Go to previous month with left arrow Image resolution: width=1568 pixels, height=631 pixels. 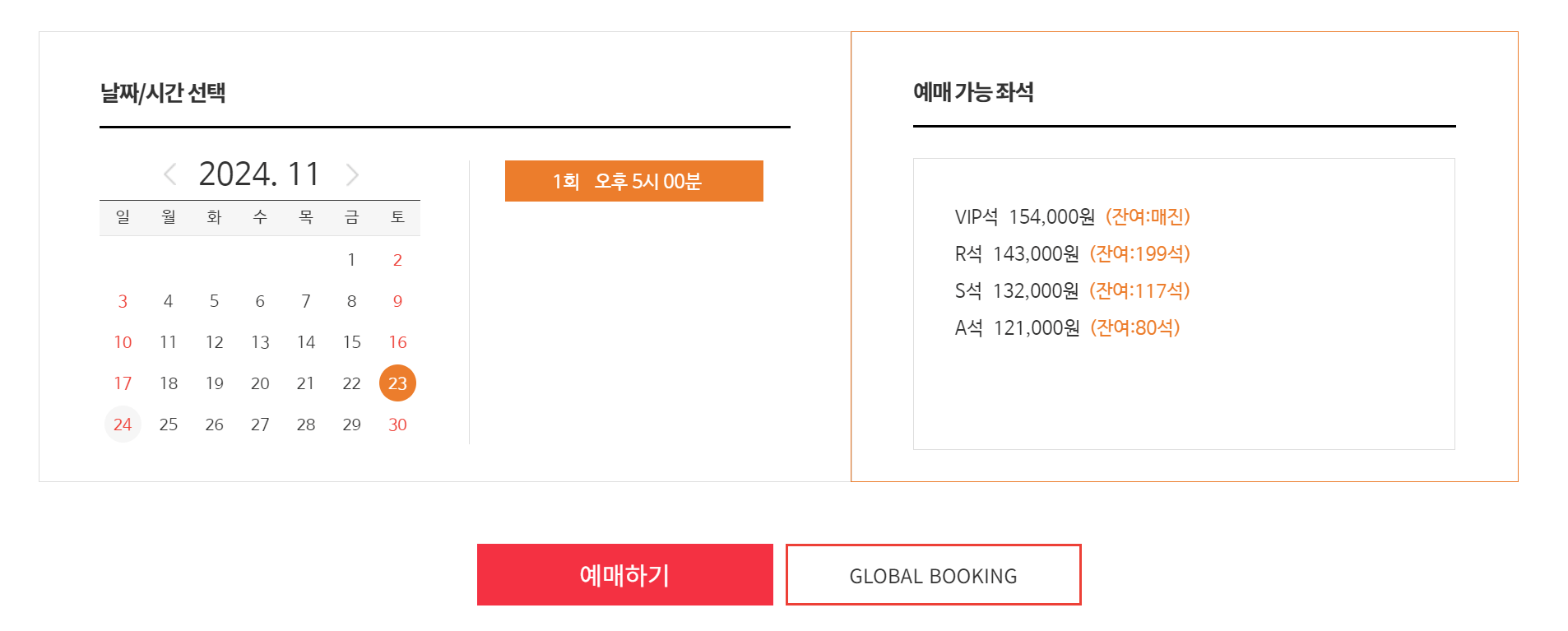click(x=169, y=174)
